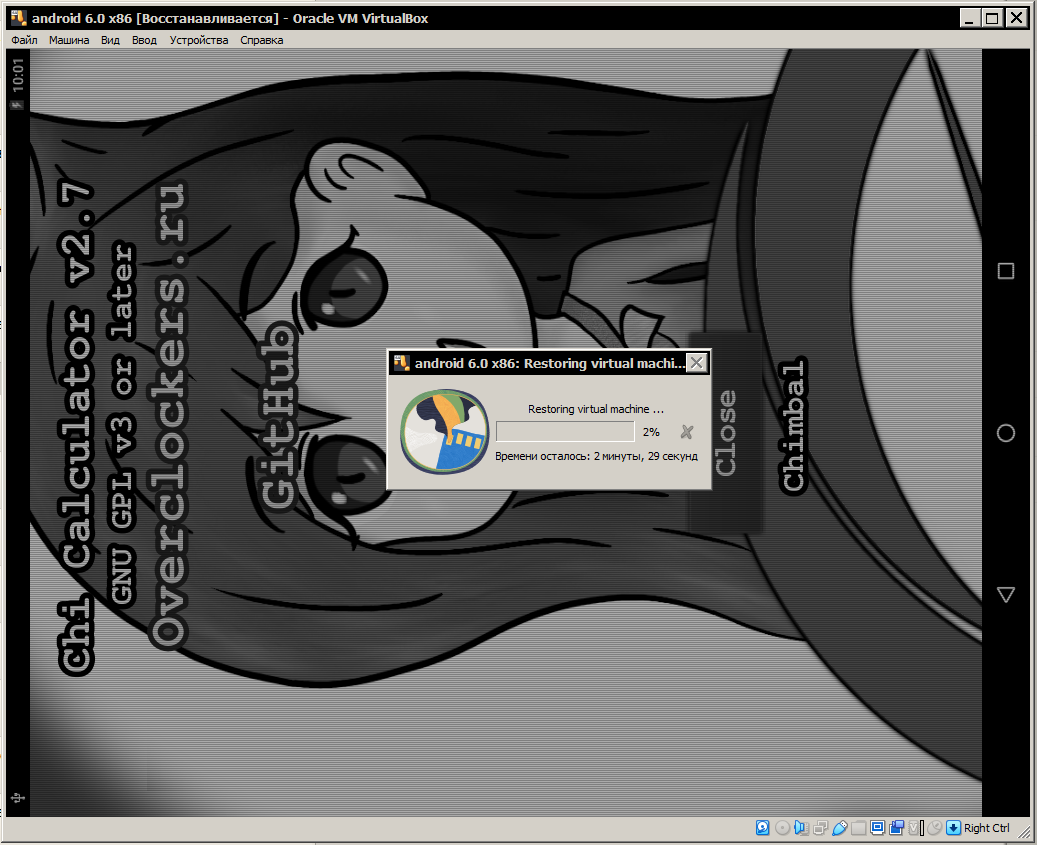Screen dimensions: 1037x845
Task: Click the Restoring virtual machine label
Action: 595,409
